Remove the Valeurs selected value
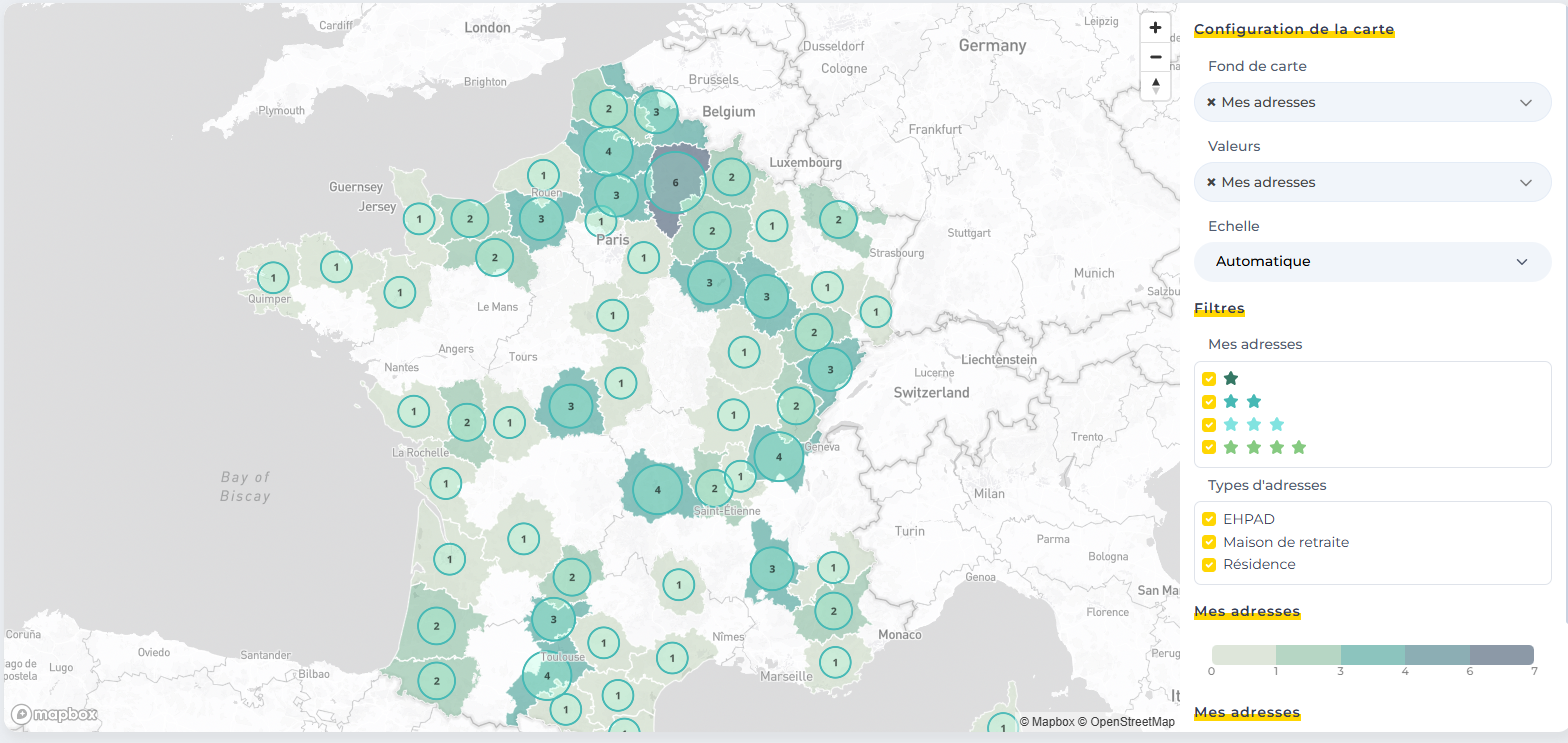 tap(1211, 182)
